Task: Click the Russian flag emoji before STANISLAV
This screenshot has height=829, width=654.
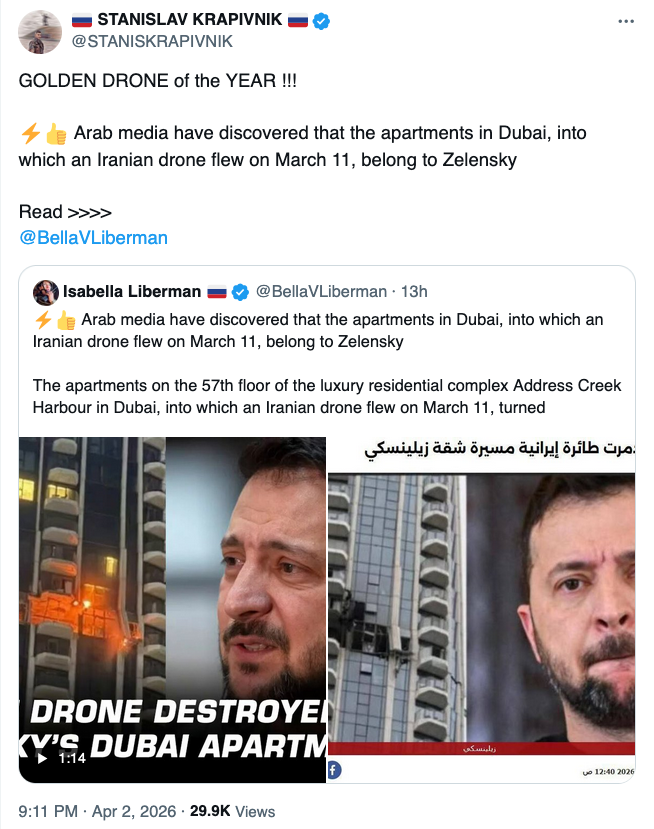Action: (x=82, y=21)
